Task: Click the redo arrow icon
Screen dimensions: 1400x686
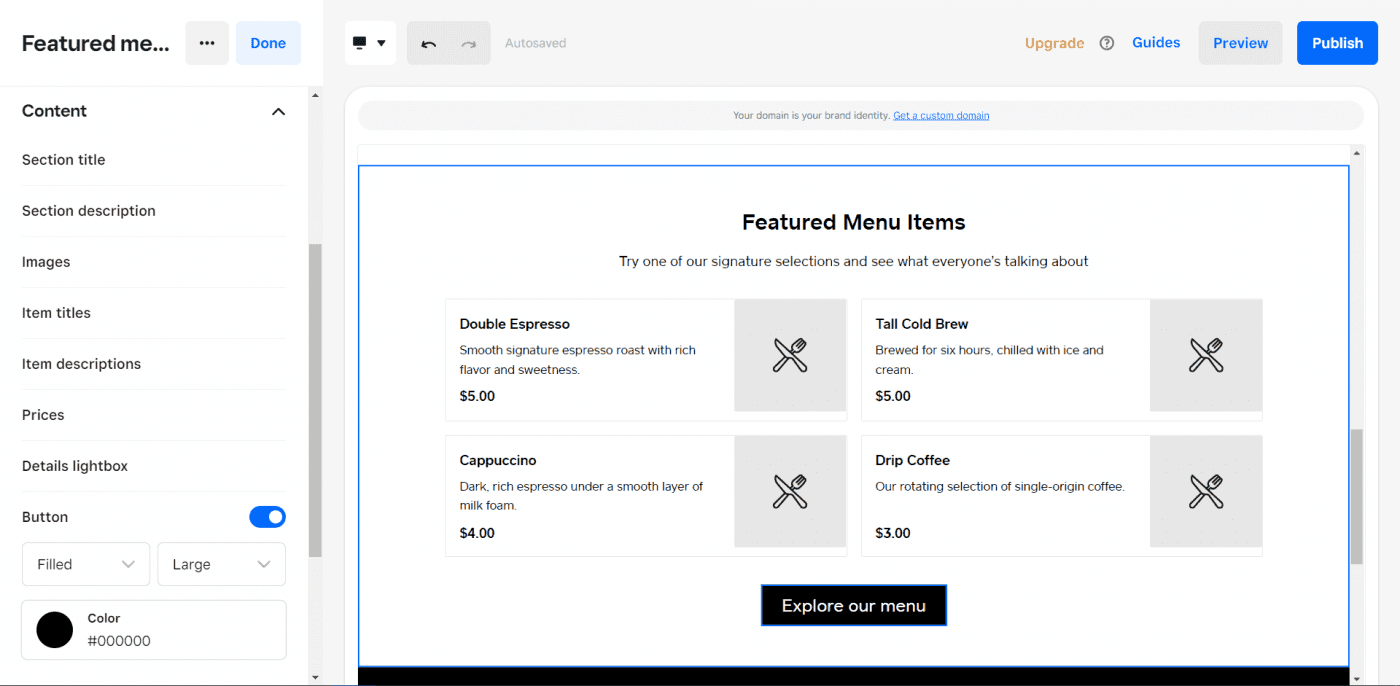Action: [469, 43]
